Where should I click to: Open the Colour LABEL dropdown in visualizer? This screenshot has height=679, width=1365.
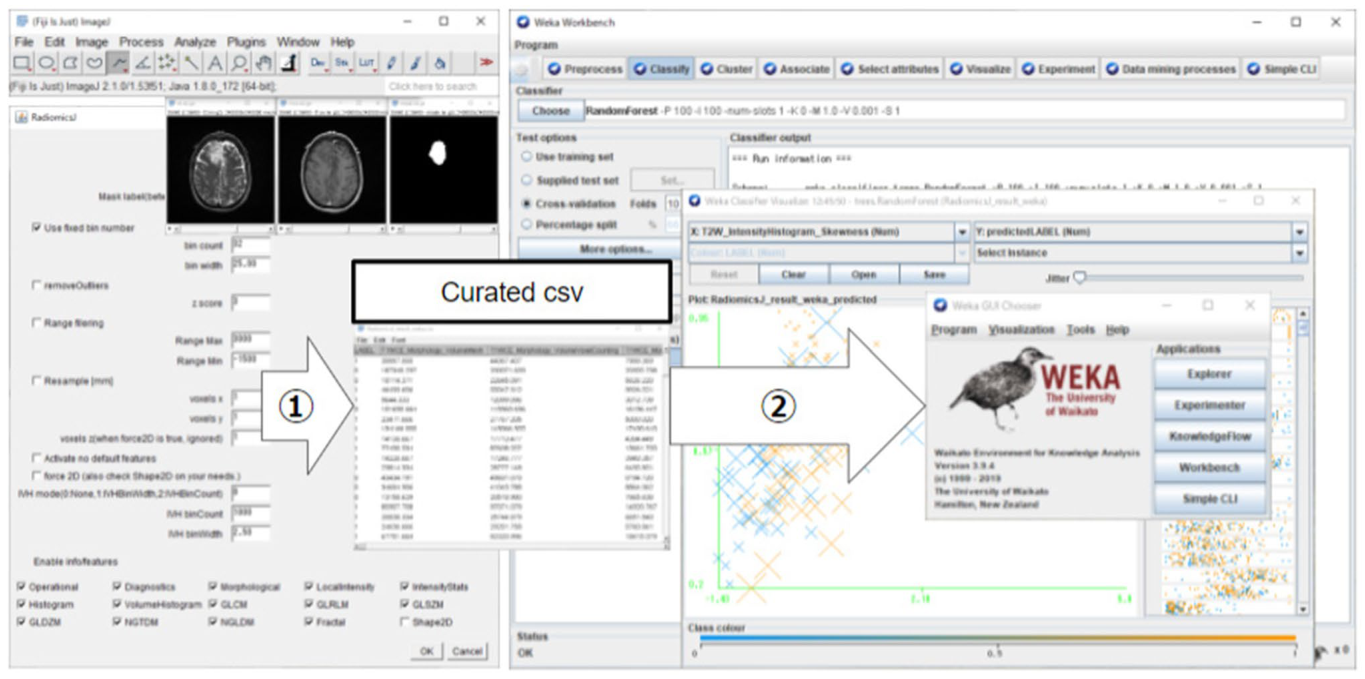(x=829, y=253)
